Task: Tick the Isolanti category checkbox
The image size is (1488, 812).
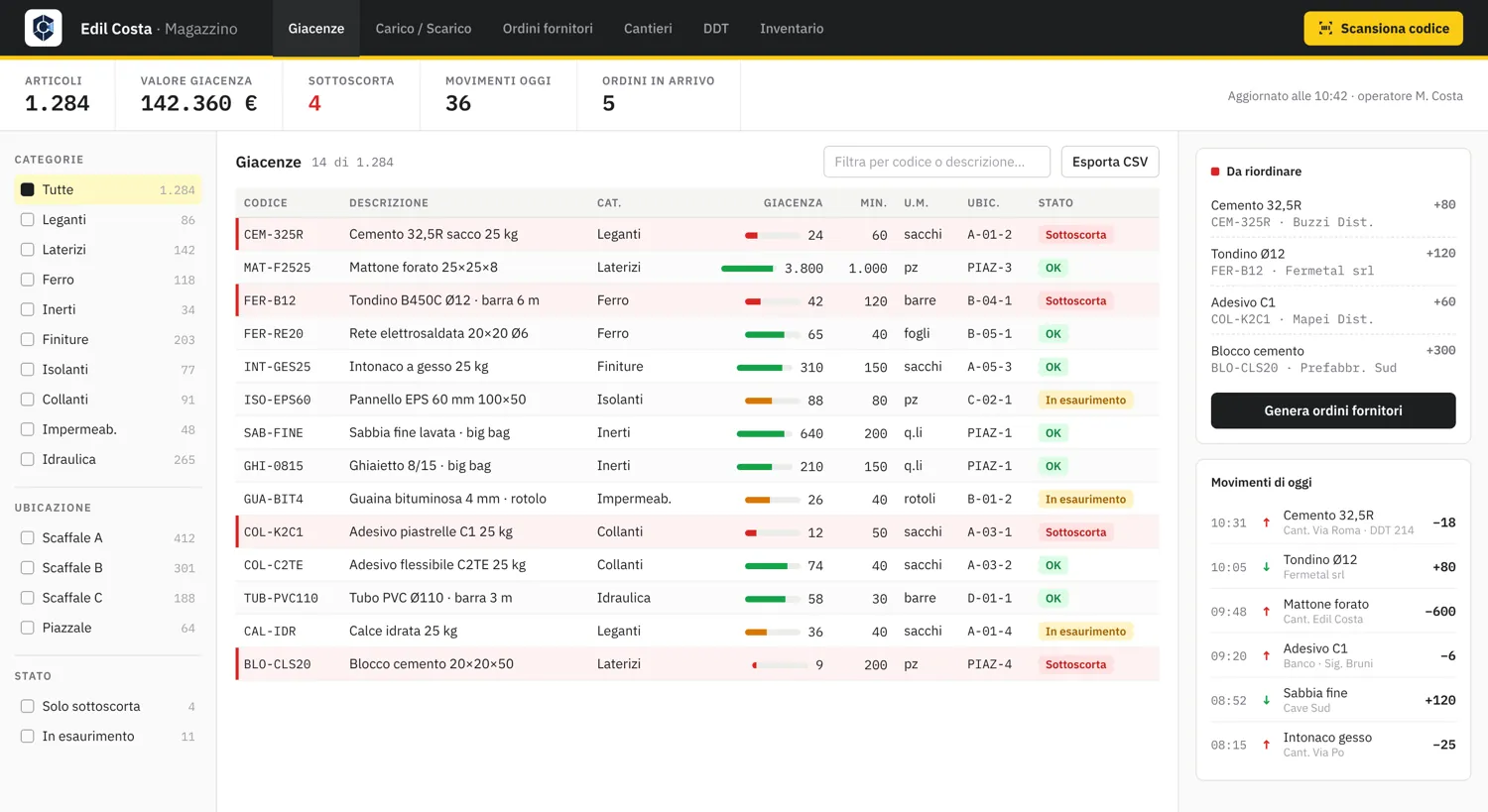Action: coord(28,369)
